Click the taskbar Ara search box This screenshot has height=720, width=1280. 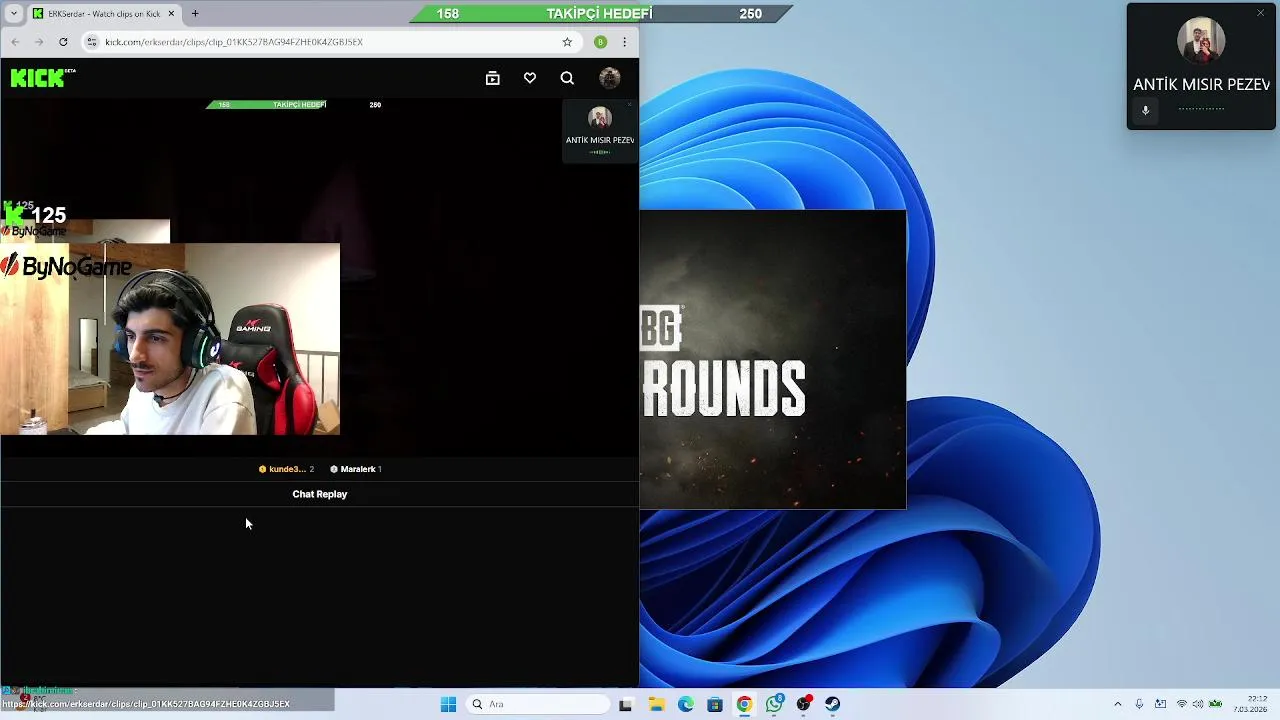539,704
